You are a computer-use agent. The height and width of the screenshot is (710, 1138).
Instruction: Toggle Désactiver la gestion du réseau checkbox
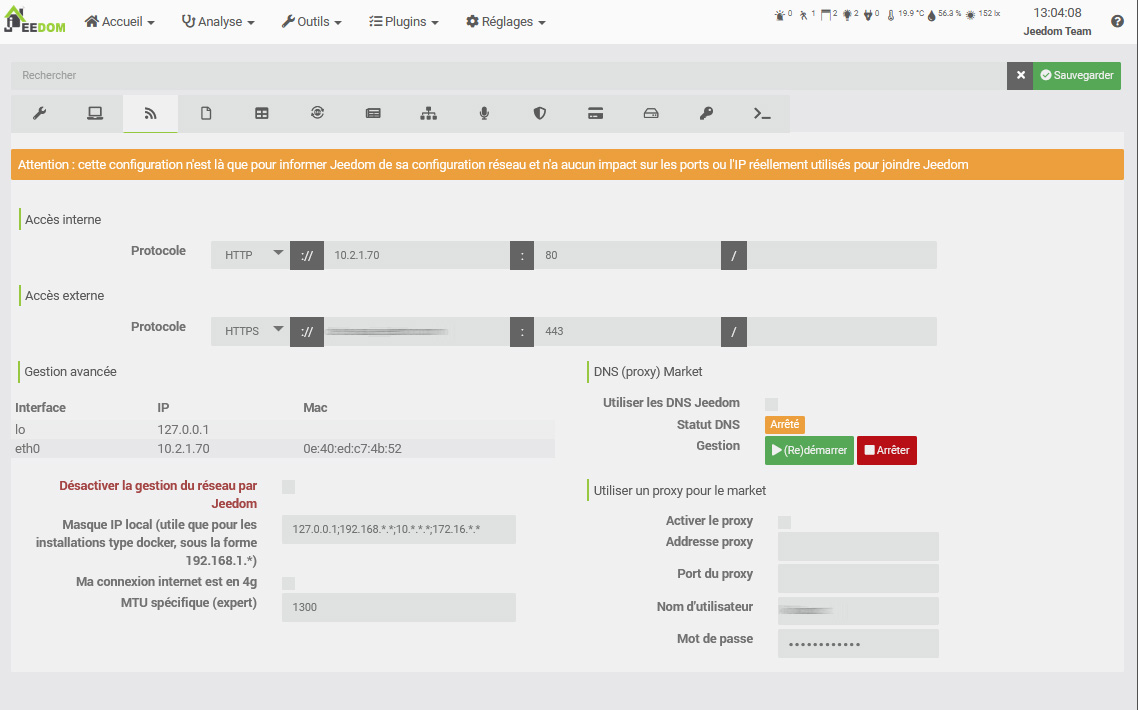tap(288, 487)
